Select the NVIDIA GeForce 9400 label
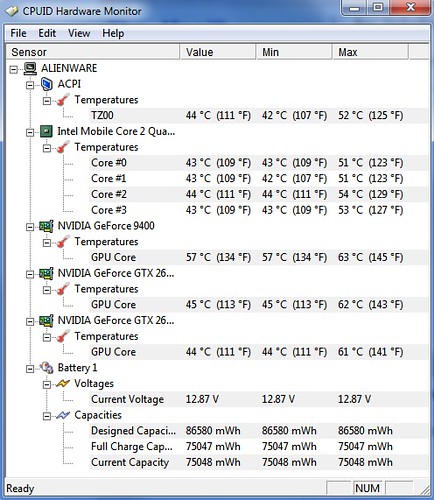The width and height of the screenshot is (434, 500). coord(106,226)
